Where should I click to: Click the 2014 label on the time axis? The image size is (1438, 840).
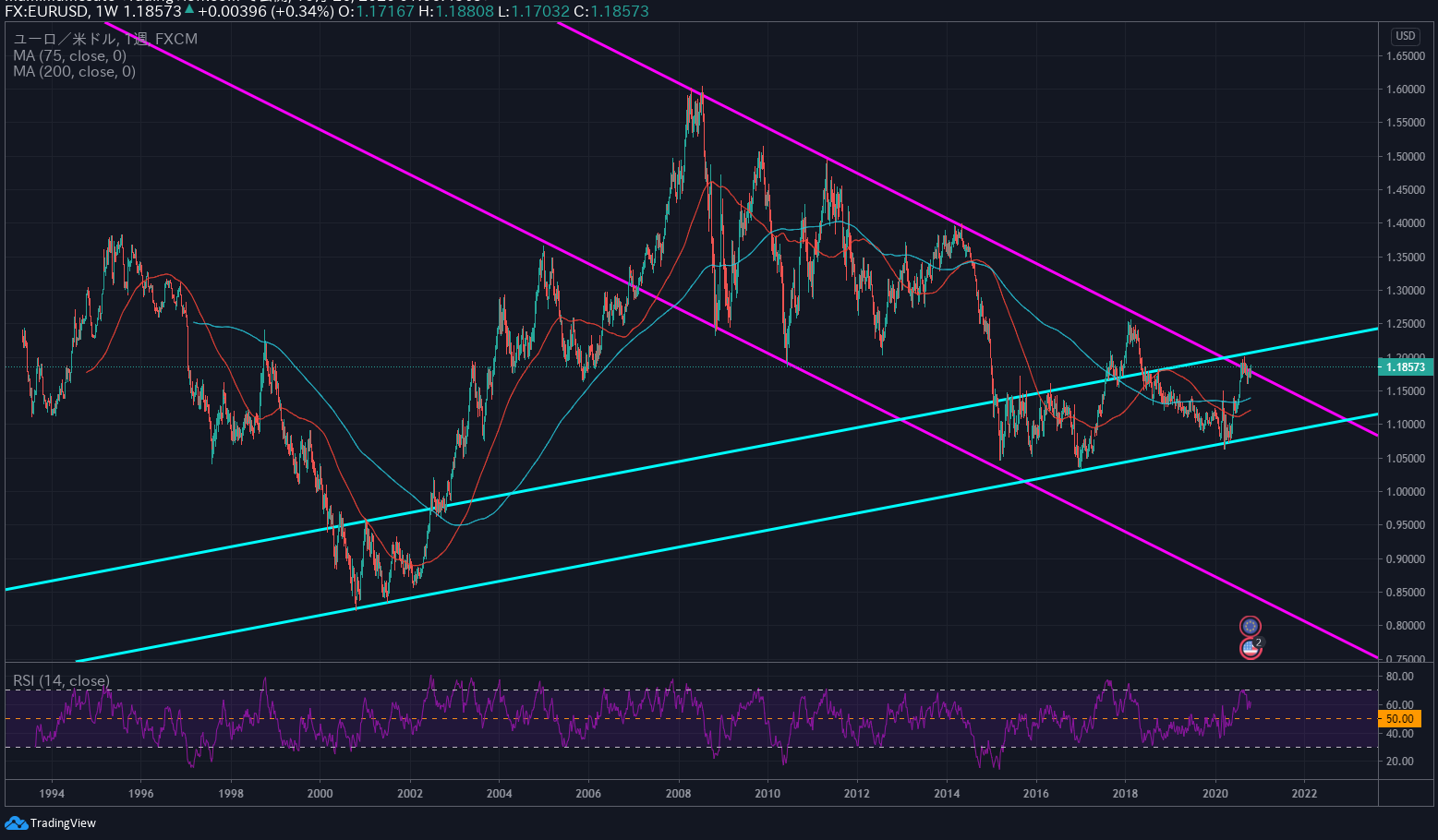click(946, 793)
